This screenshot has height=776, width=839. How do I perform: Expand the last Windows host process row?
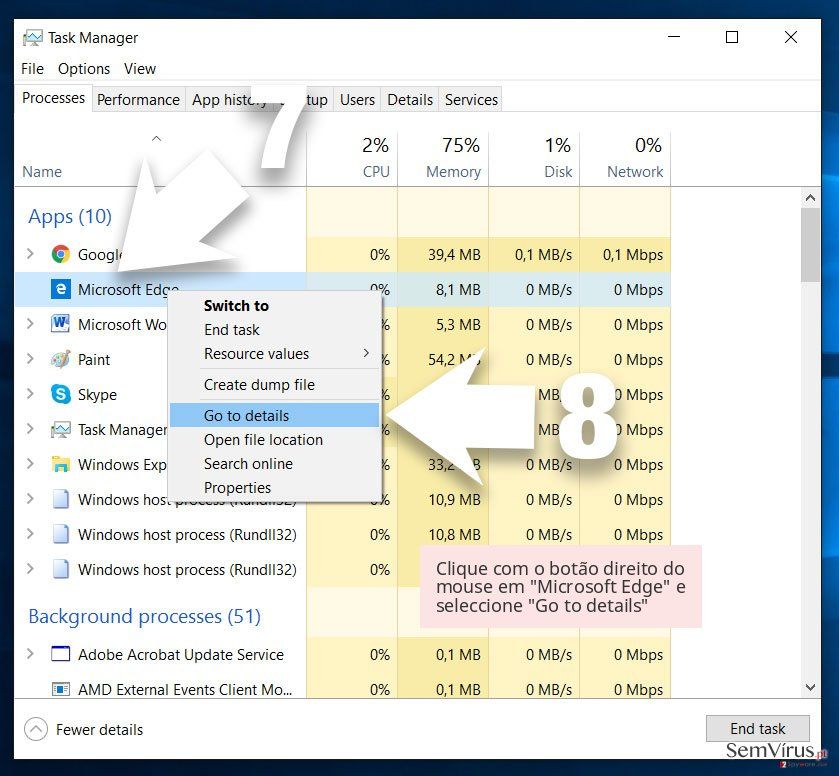[x=30, y=569]
